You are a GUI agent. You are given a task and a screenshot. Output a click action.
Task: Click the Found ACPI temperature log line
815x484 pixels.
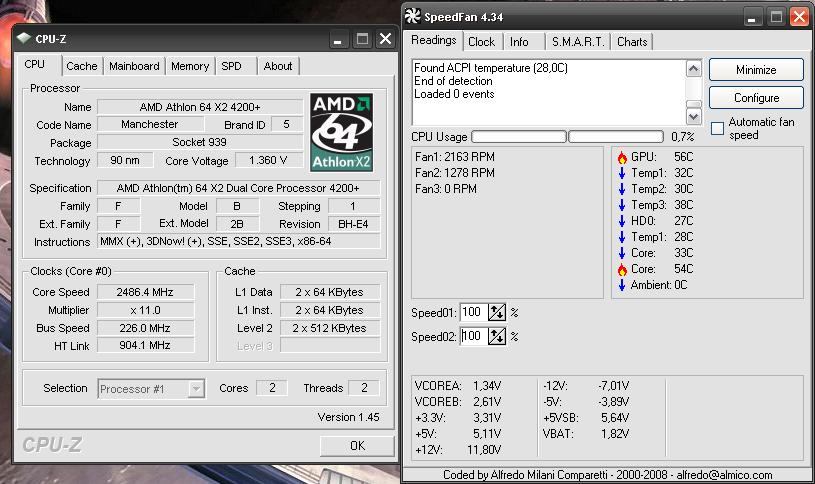click(x=491, y=68)
